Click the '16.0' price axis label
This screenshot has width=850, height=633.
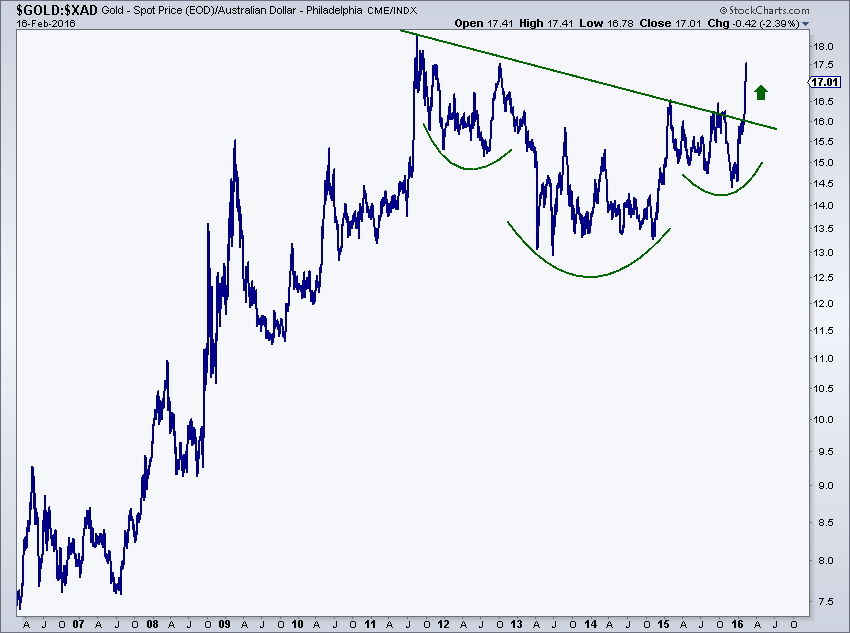tap(823, 121)
